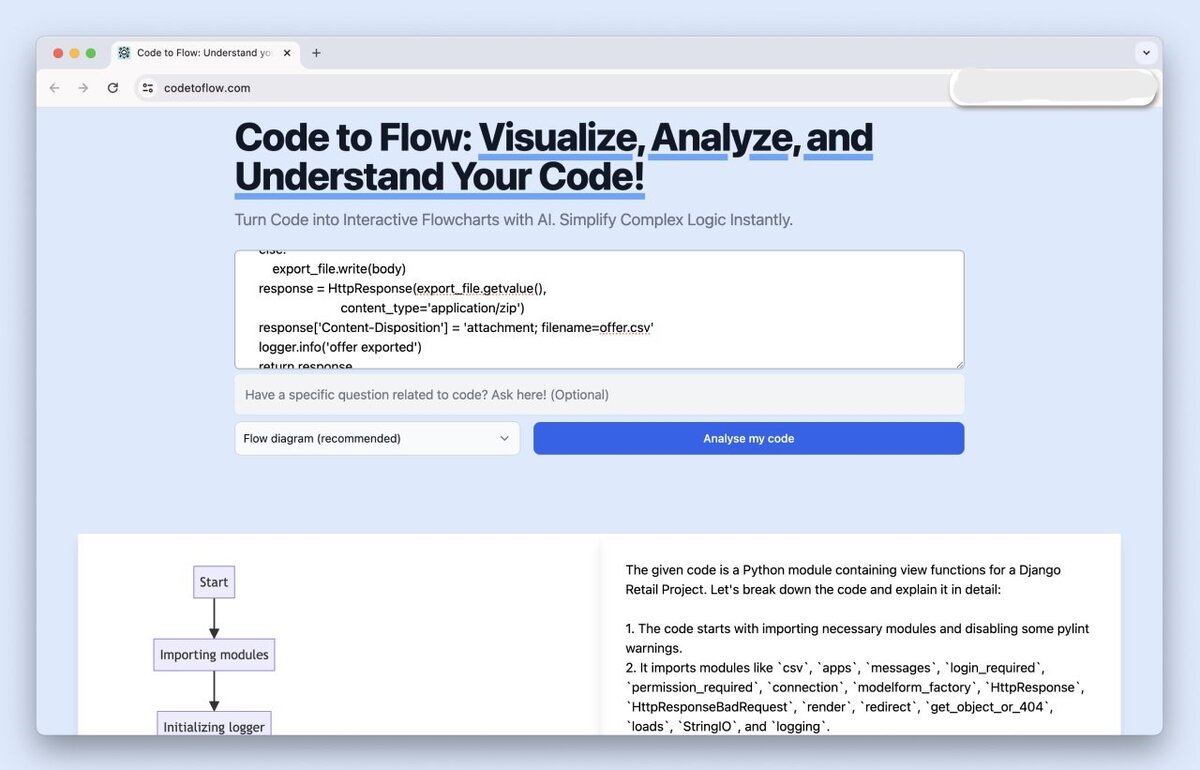The image size is (1200, 770).
Task: Click the Start flowchart node
Action: click(x=214, y=582)
